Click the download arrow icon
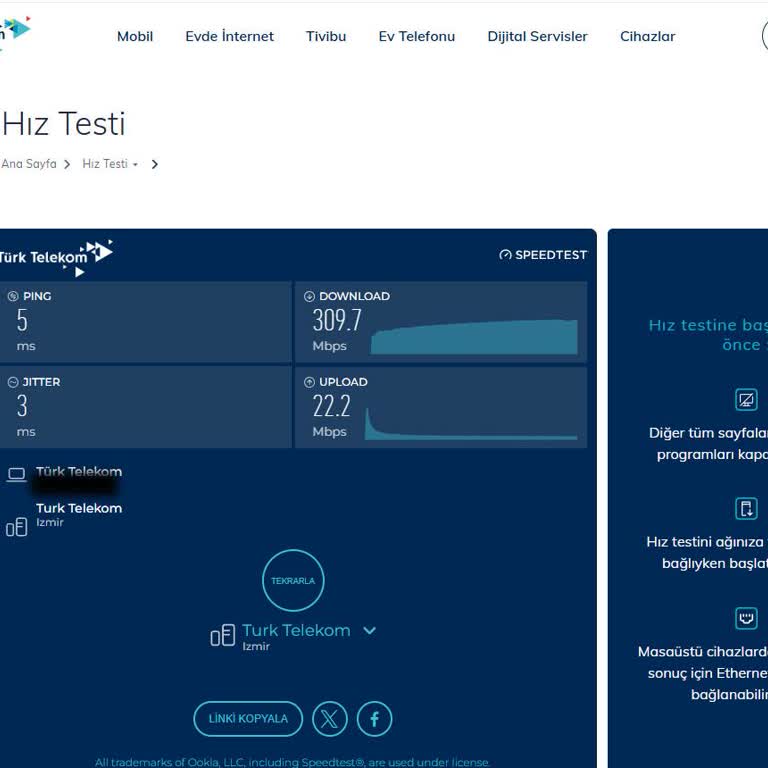This screenshot has height=768, width=768. coord(309,297)
